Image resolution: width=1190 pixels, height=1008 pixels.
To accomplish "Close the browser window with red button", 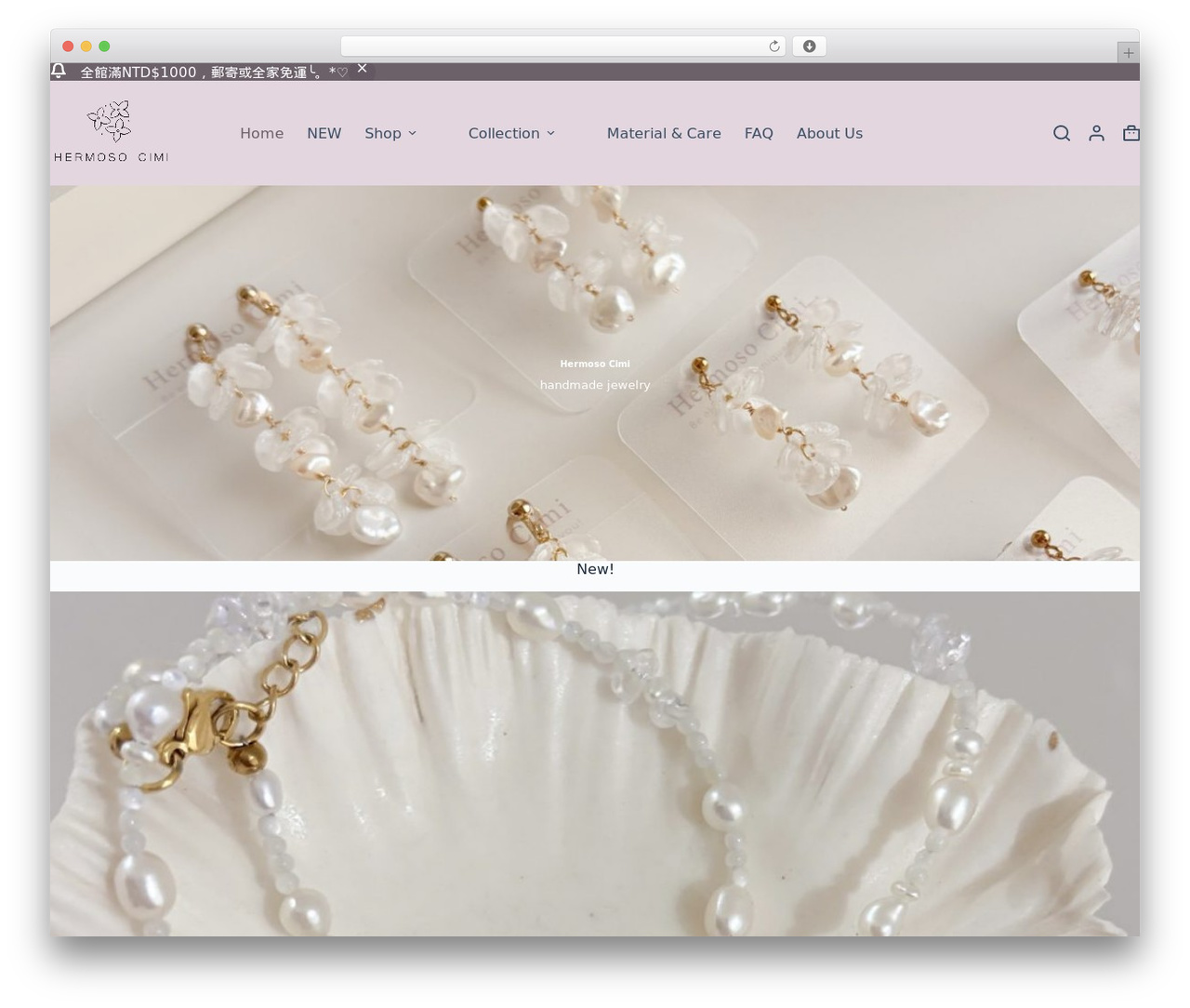I will 68,46.
